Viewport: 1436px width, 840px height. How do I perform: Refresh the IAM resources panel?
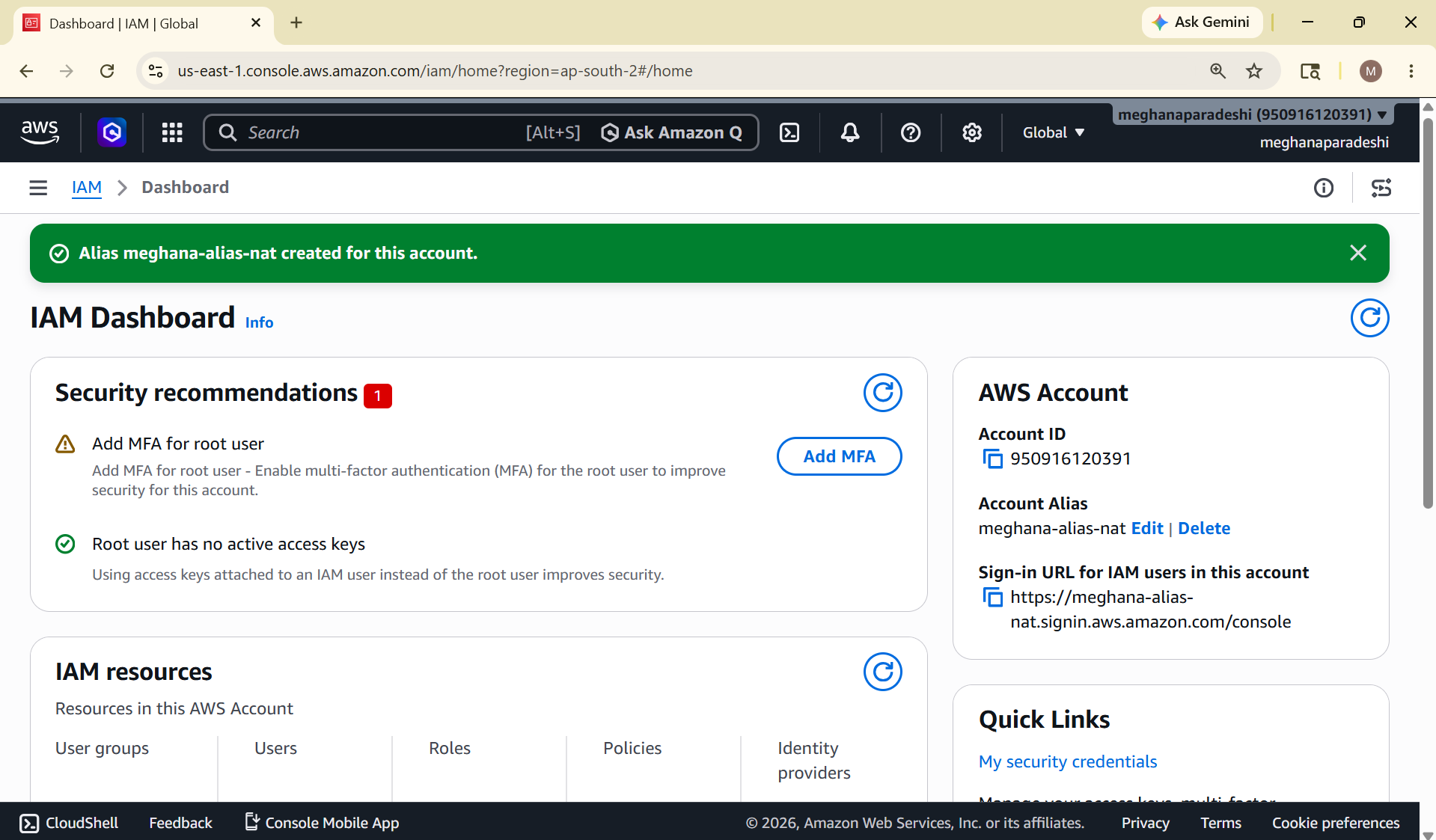coord(883,672)
